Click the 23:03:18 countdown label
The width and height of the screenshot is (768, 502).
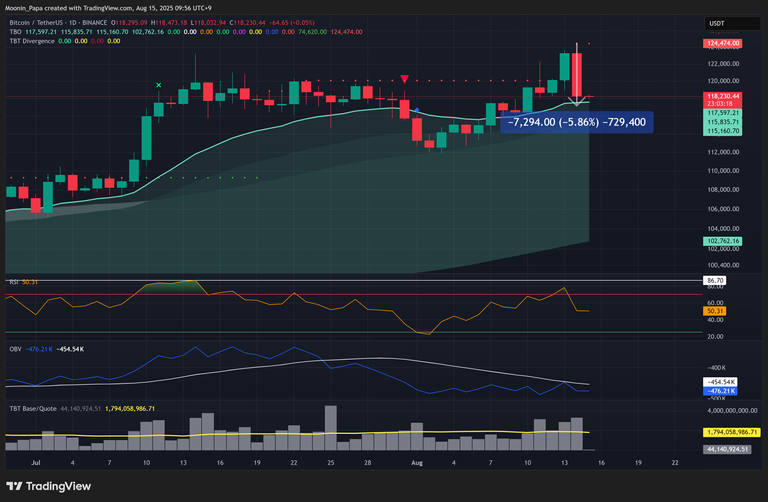722,104
